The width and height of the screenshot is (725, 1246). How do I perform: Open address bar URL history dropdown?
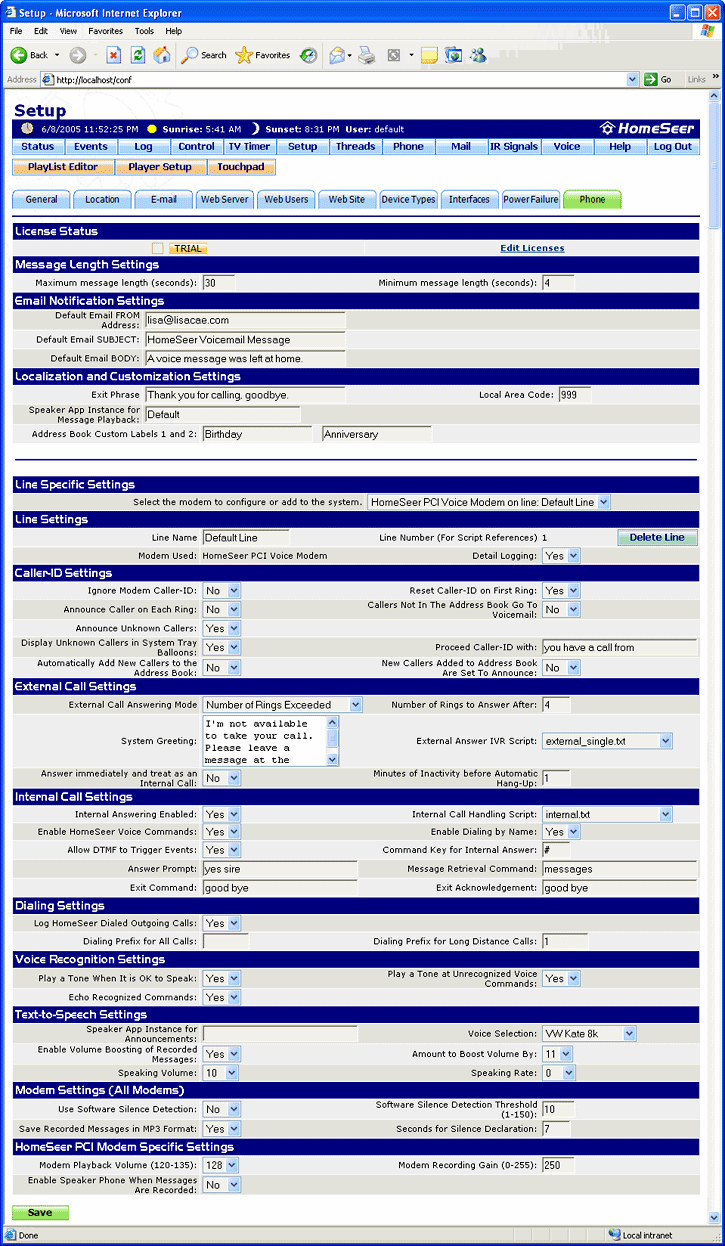[x=633, y=79]
